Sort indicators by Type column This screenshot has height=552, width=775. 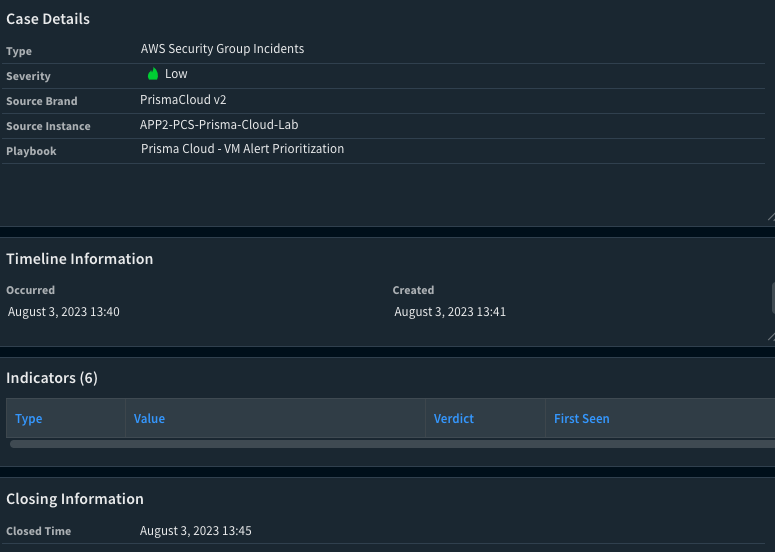pyautogui.click(x=29, y=418)
